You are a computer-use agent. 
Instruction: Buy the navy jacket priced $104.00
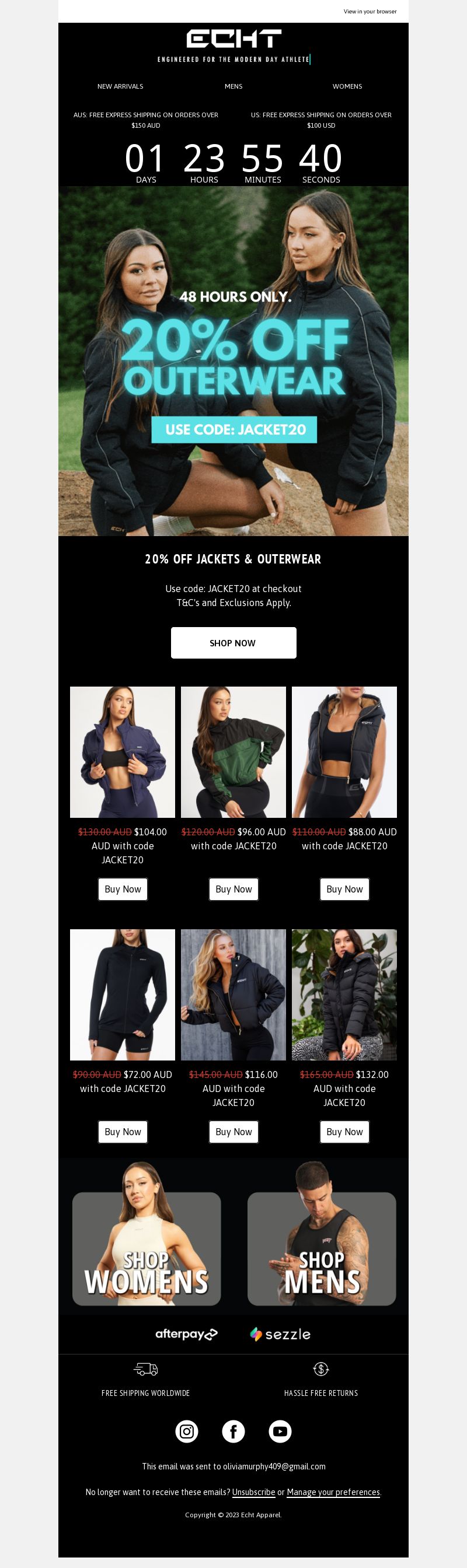123,890
